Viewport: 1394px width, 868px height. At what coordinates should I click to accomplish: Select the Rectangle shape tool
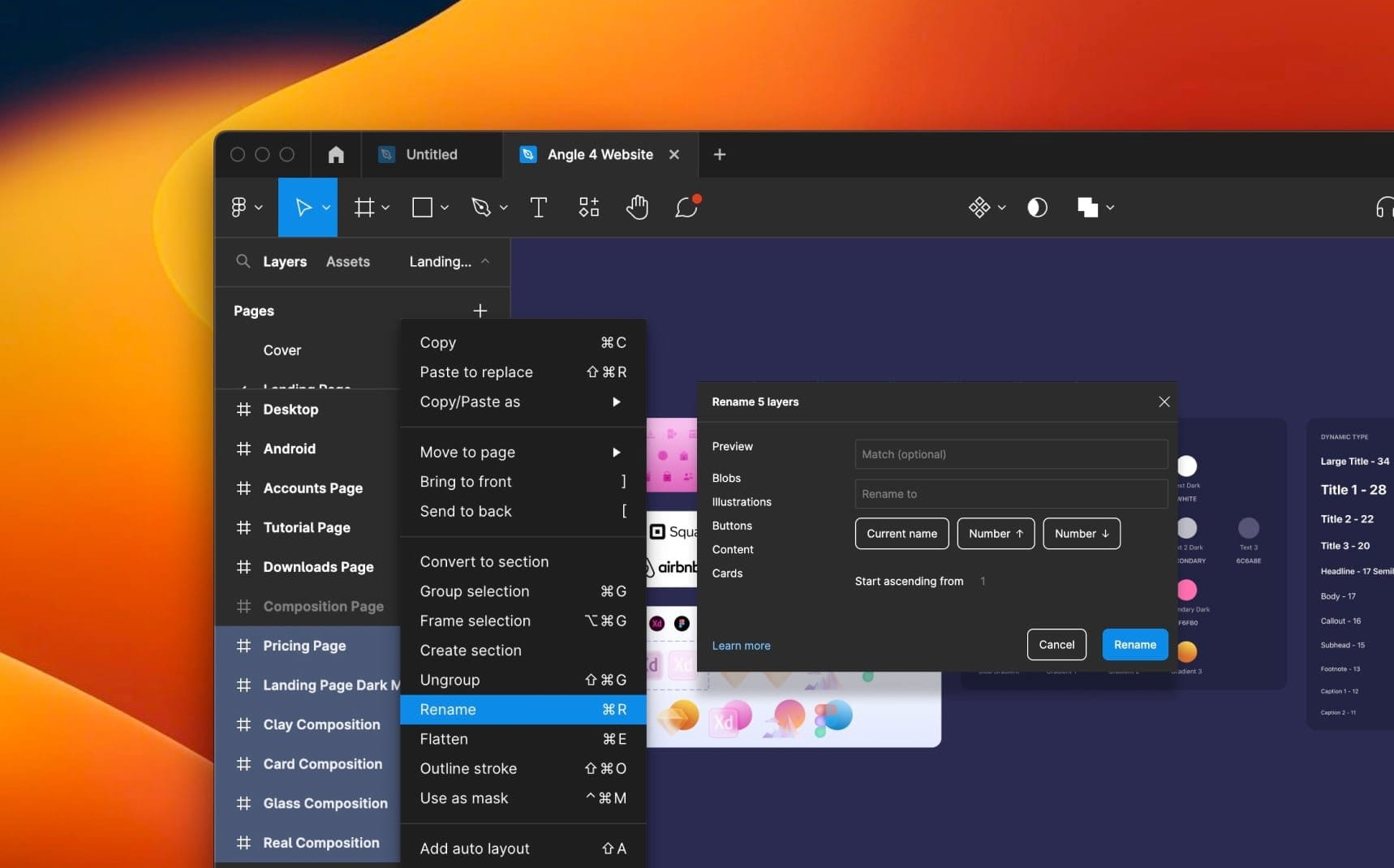point(422,208)
